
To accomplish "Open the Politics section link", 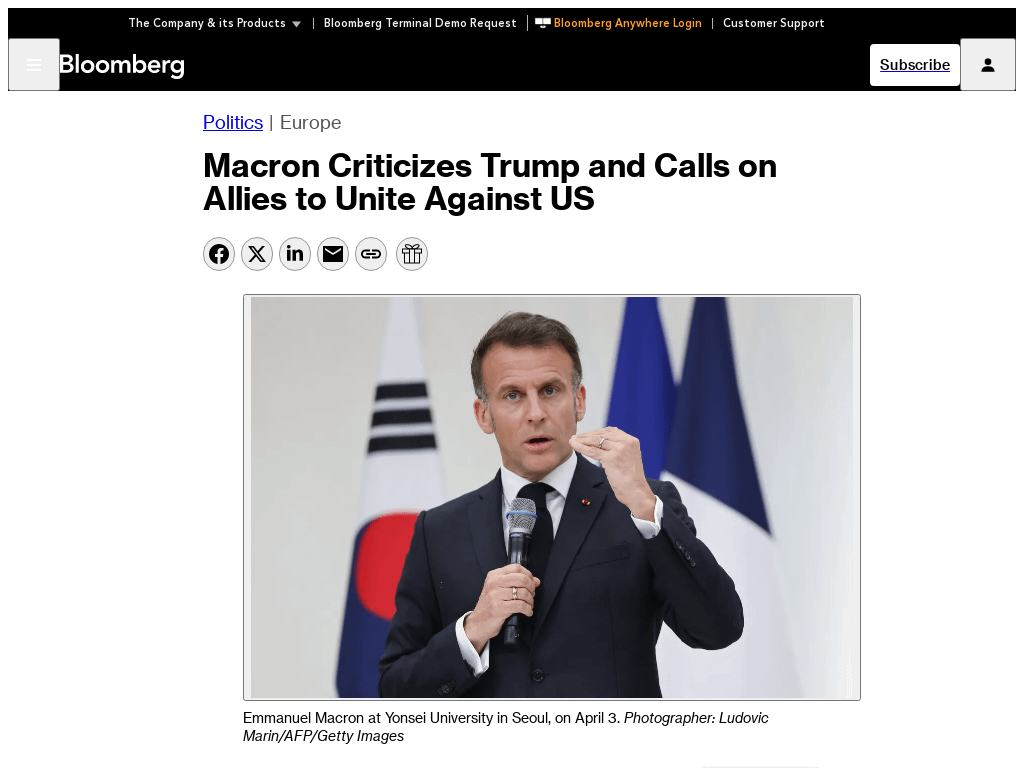I will 233,123.
